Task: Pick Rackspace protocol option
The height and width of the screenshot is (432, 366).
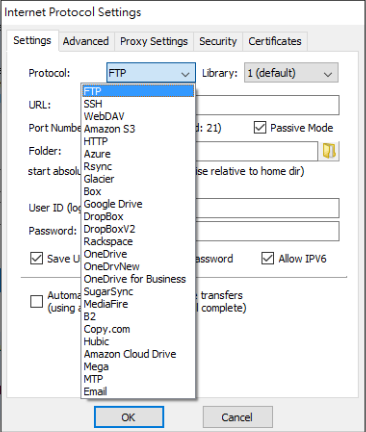Action: (138, 241)
